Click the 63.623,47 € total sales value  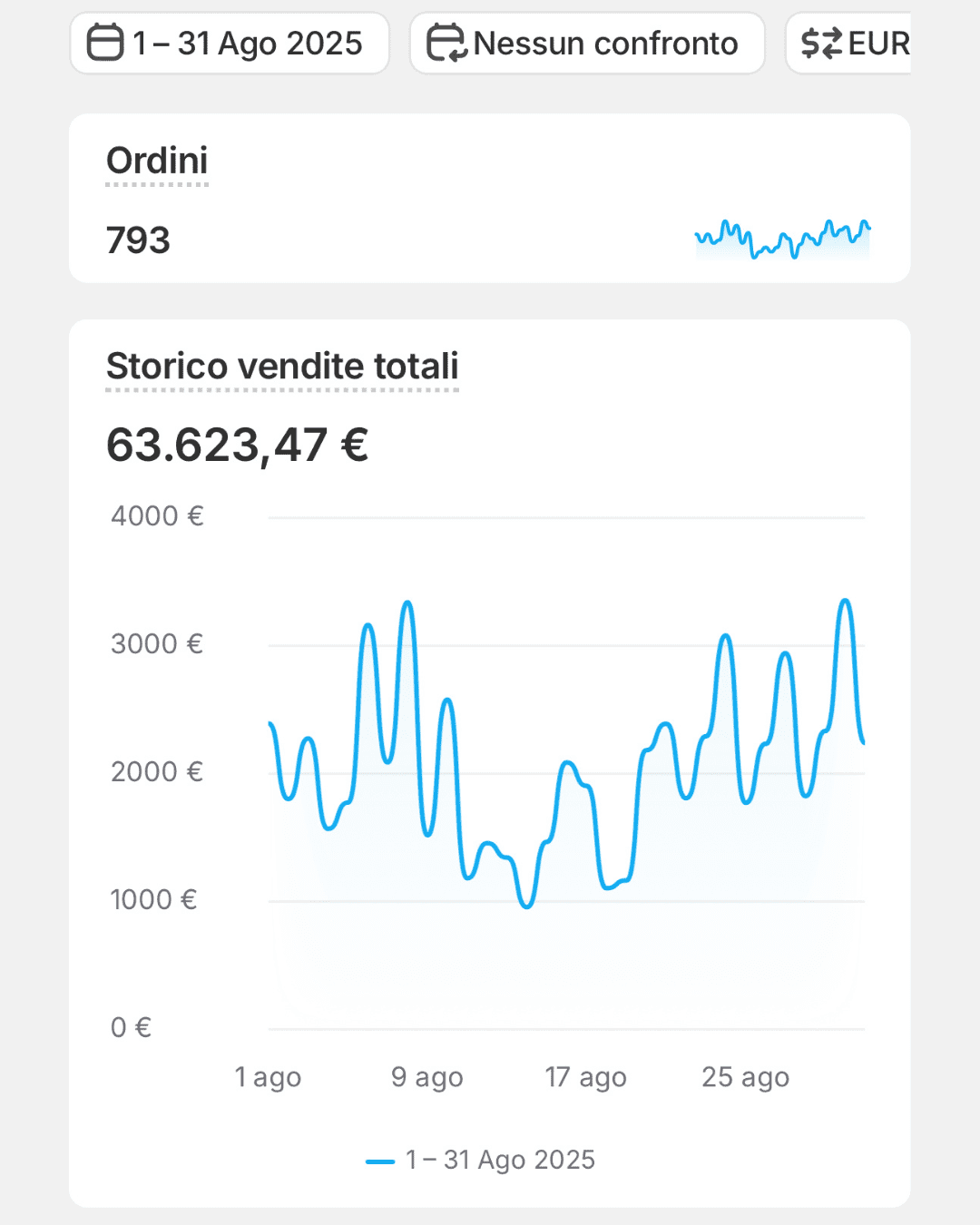pyautogui.click(x=238, y=446)
